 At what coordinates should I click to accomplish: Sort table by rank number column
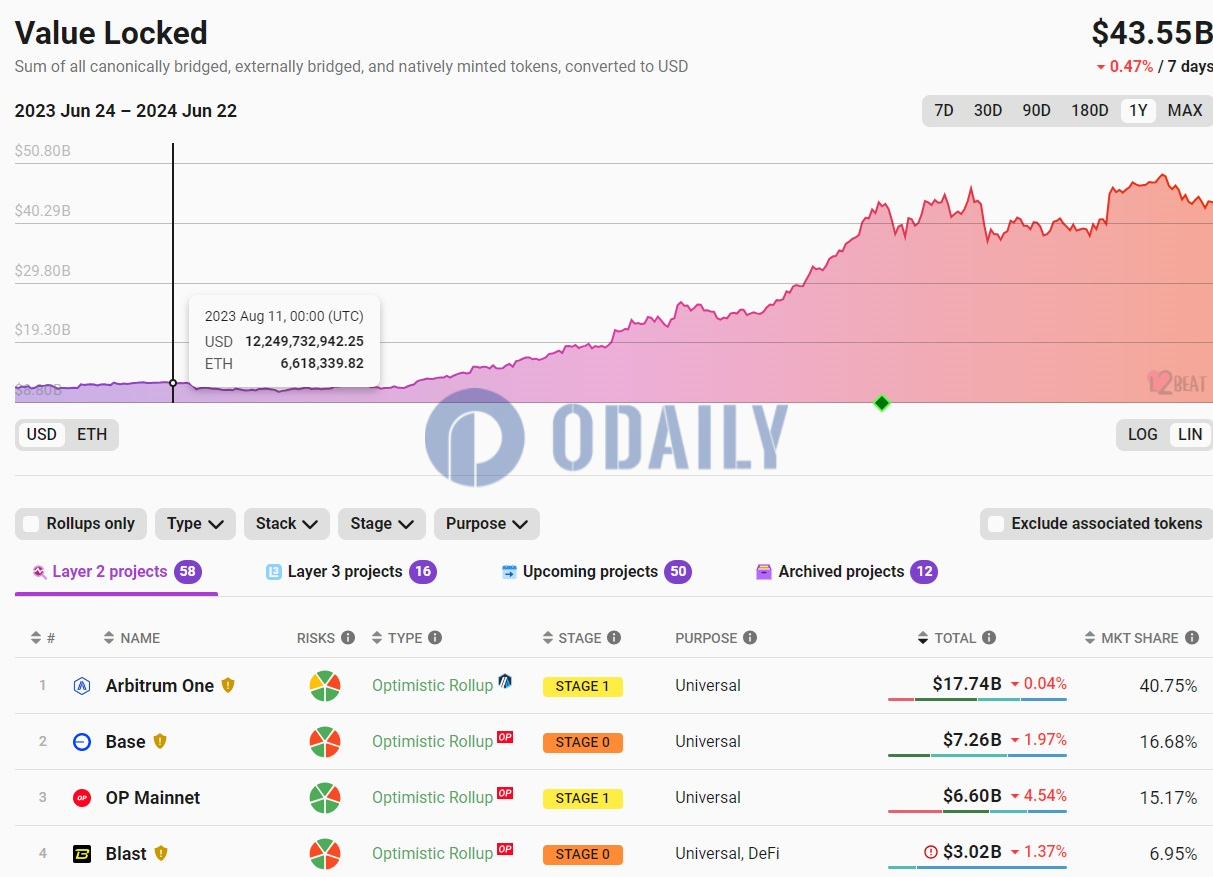click(x=42, y=638)
